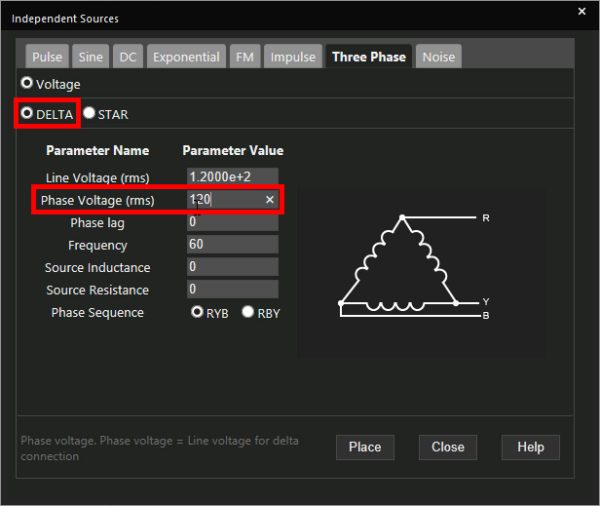Click the Phase Sequence label
This screenshot has width=600, height=506.
coord(98,313)
